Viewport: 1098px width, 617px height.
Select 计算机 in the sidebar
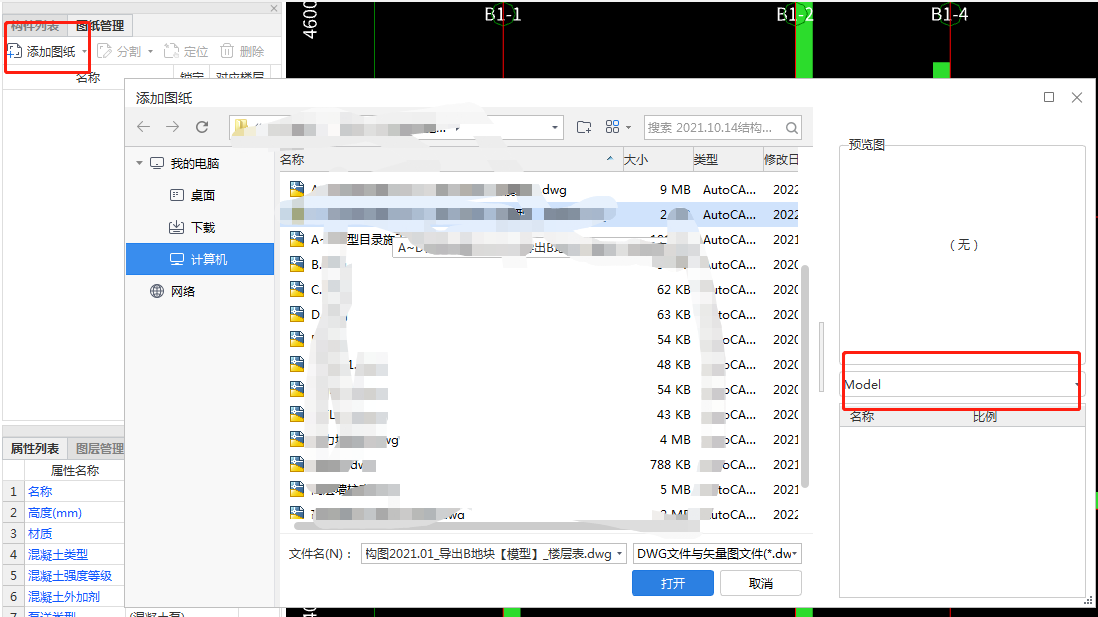(x=200, y=259)
